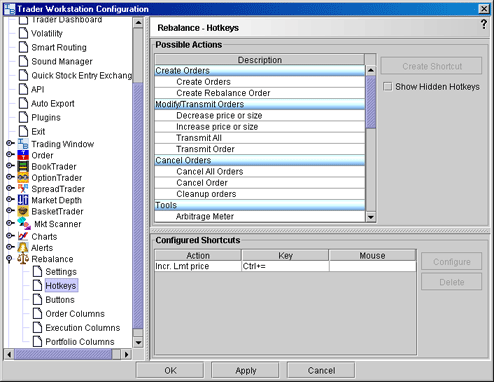Click the Trading Window icon in tree
Viewport: 494px width, 382px height.
tap(23, 144)
